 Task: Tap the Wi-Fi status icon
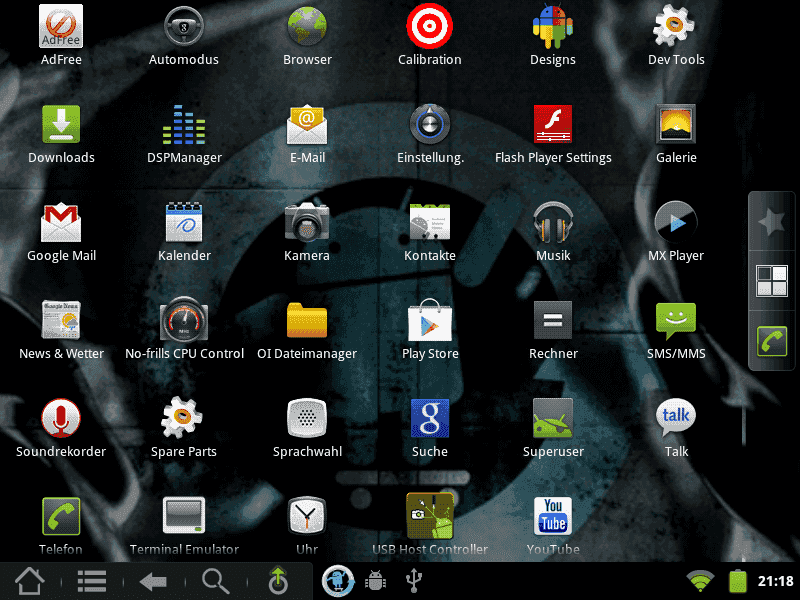point(700,581)
